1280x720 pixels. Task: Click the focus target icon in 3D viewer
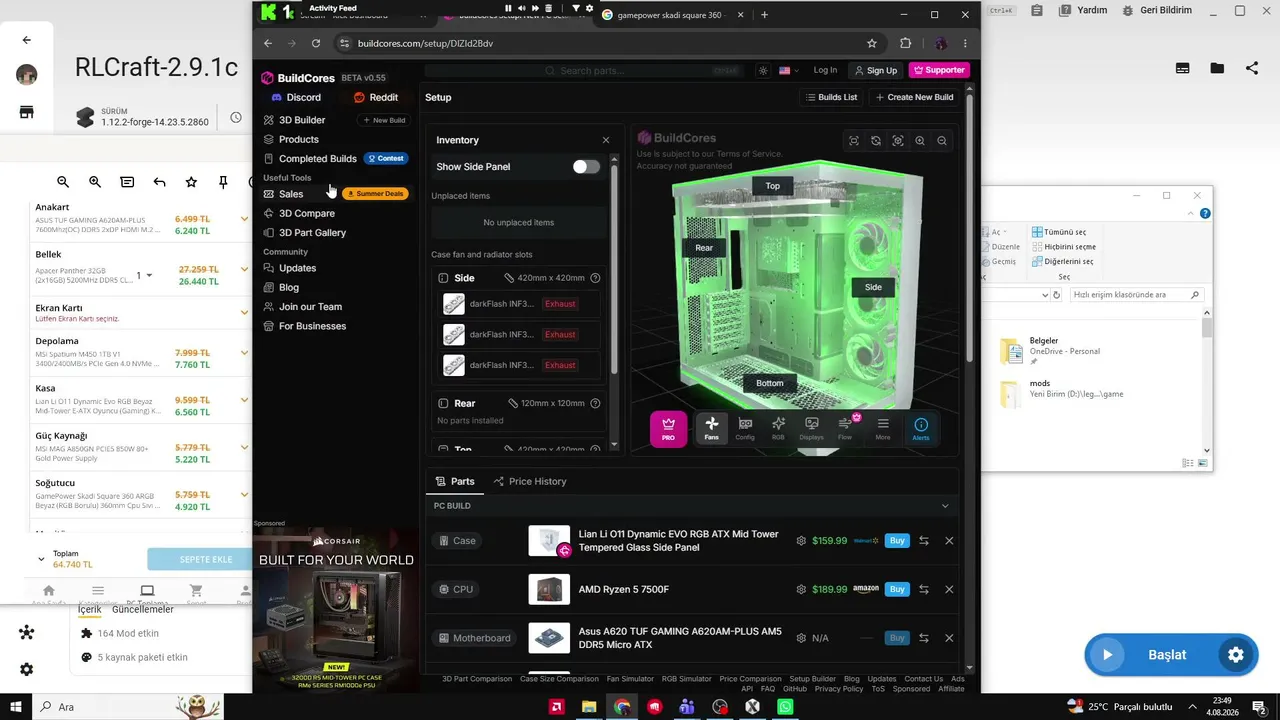tap(898, 141)
